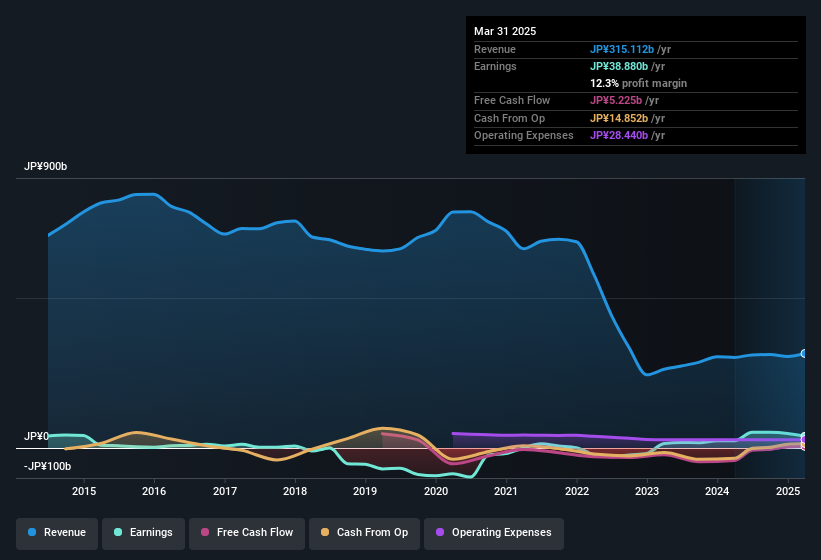The image size is (821, 560).
Task: Click the Free Cash Flow label in tooltip
Action: coord(512,100)
